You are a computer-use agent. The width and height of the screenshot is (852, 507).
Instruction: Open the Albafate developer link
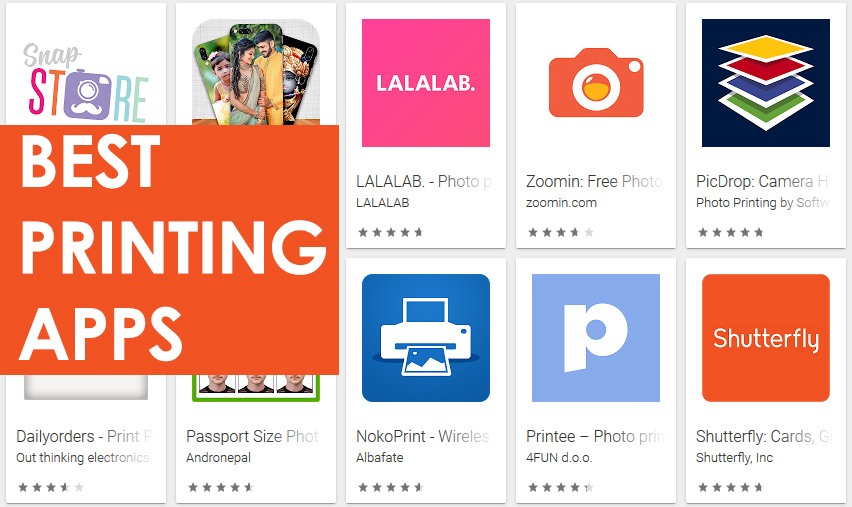click(380, 458)
